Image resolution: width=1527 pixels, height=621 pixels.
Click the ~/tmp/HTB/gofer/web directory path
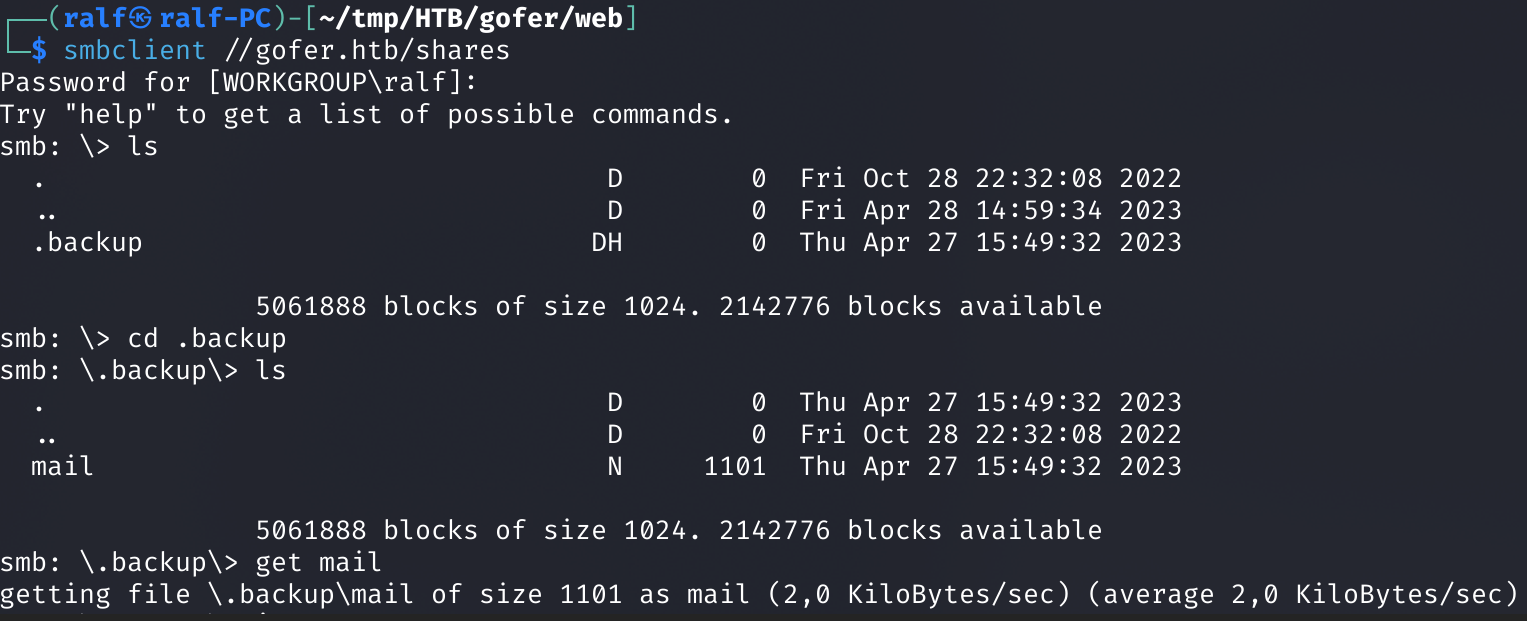[x=476, y=18]
